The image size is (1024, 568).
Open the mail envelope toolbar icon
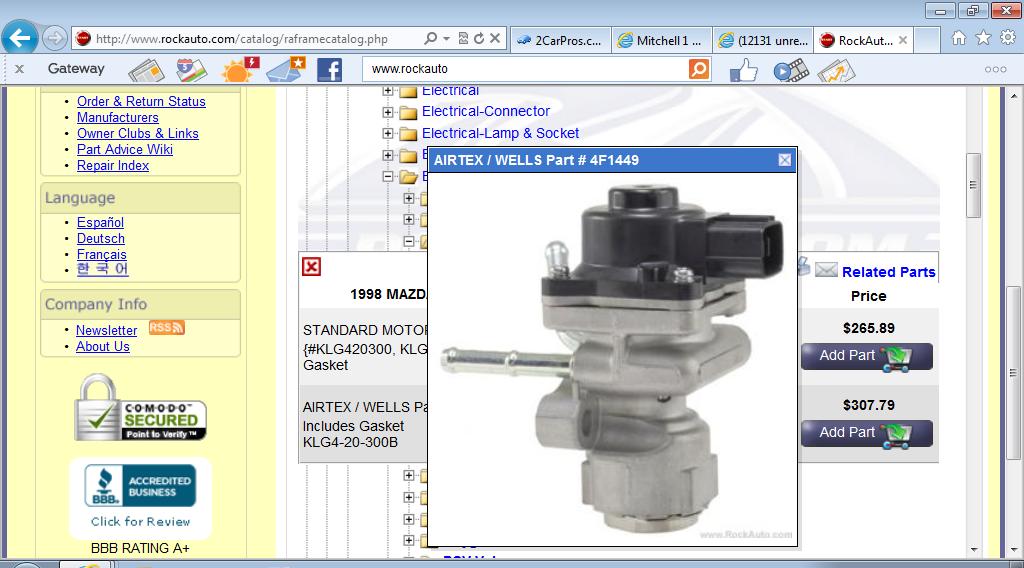pyautogui.click(x=286, y=69)
